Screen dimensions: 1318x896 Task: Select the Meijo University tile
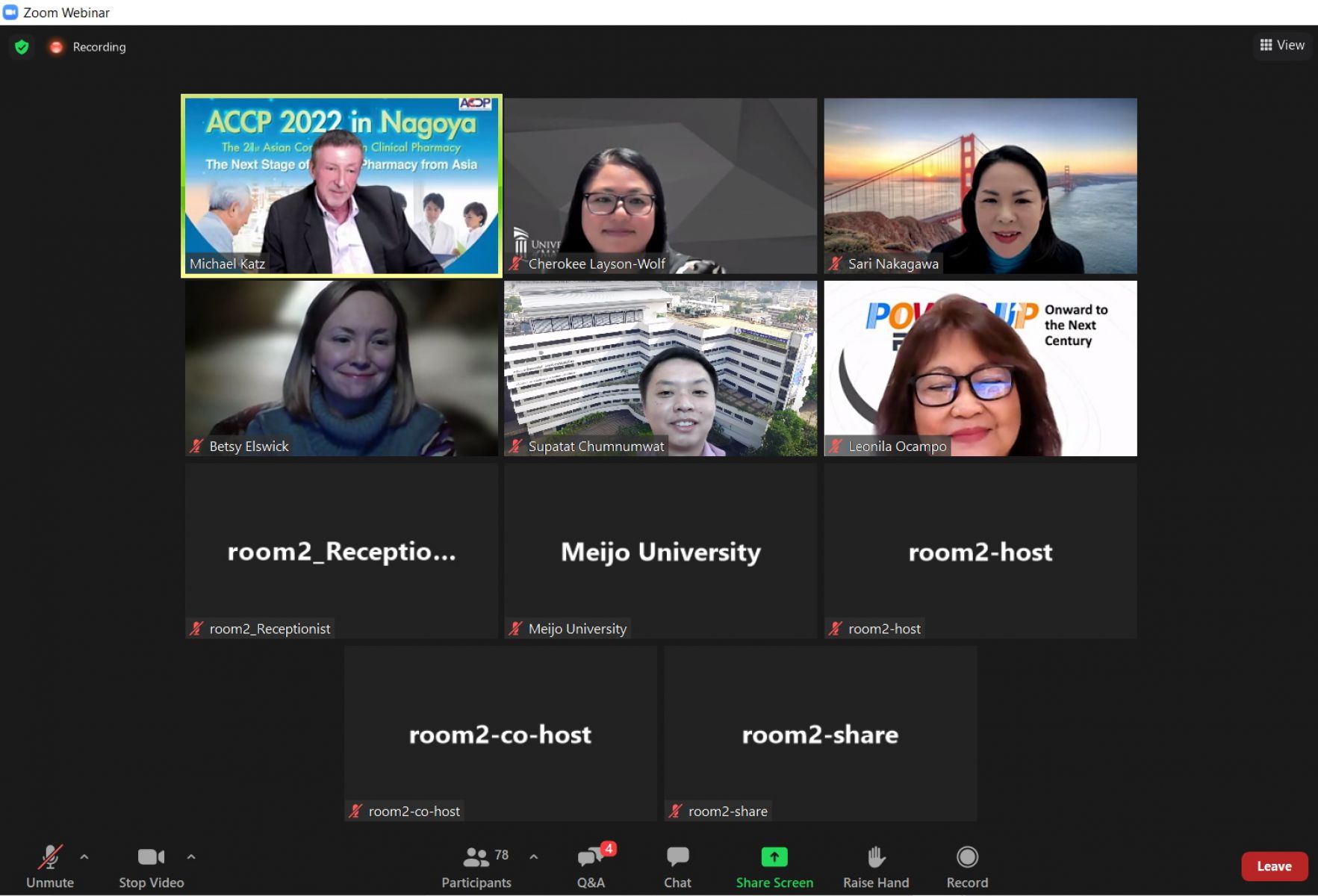click(x=661, y=551)
